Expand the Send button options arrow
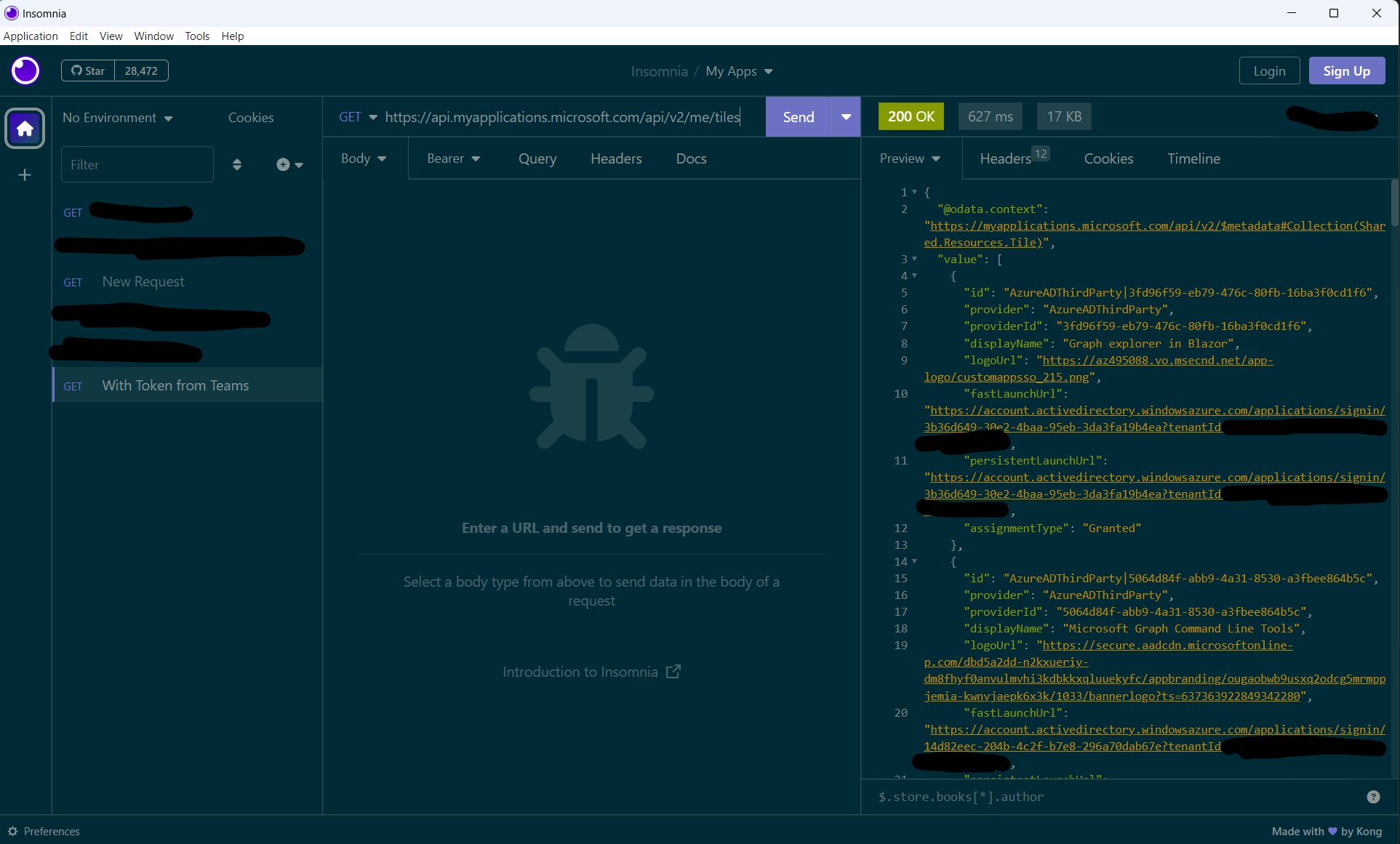1400x844 pixels. tap(846, 117)
